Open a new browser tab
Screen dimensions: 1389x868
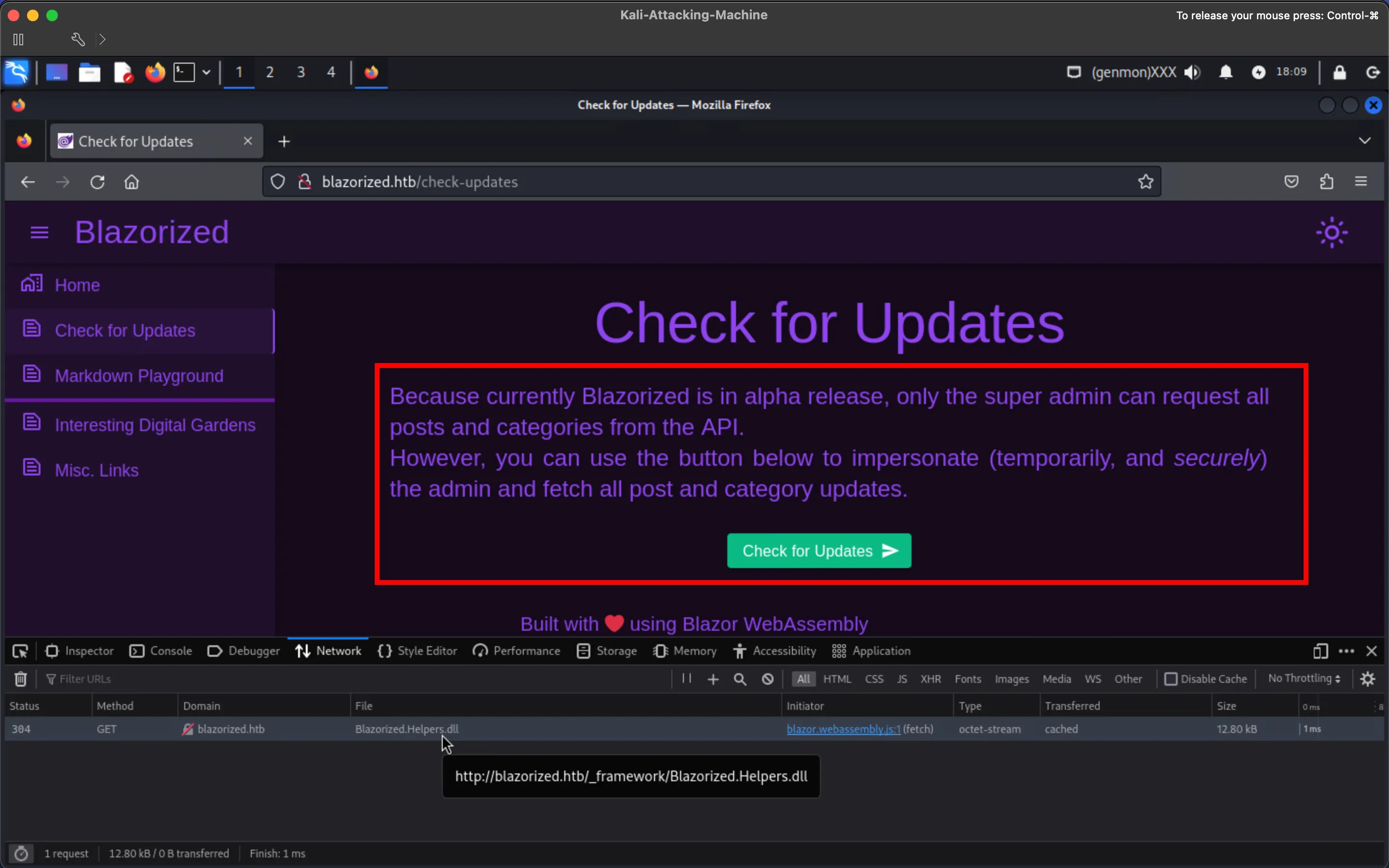pos(284,141)
